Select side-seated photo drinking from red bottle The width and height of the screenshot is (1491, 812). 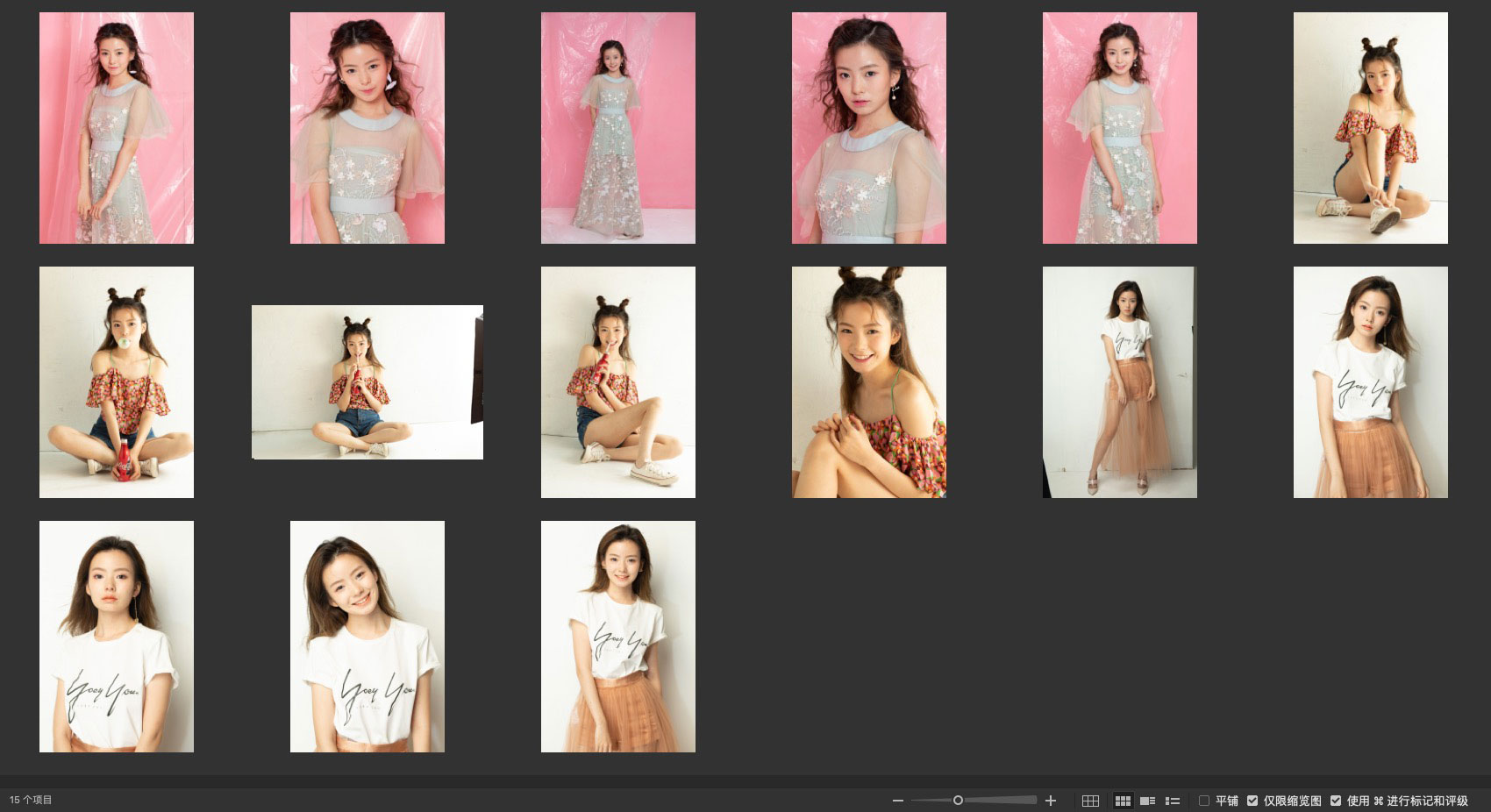tap(617, 382)
